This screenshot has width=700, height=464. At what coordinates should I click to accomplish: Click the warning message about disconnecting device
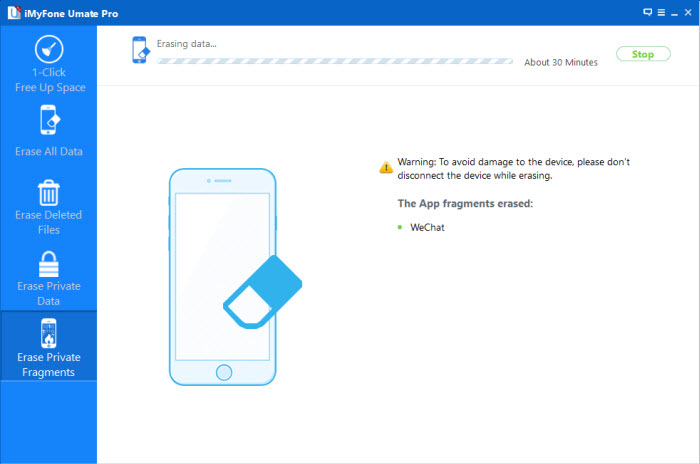click(x=513, y=168)
